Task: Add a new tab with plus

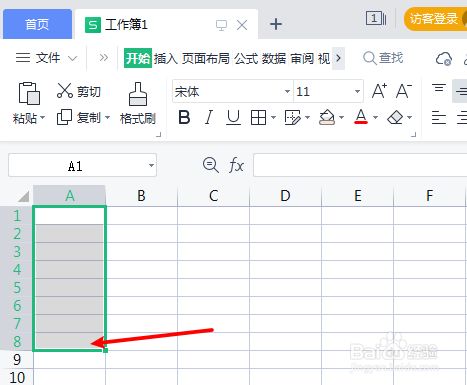Action: coord(276,24)
